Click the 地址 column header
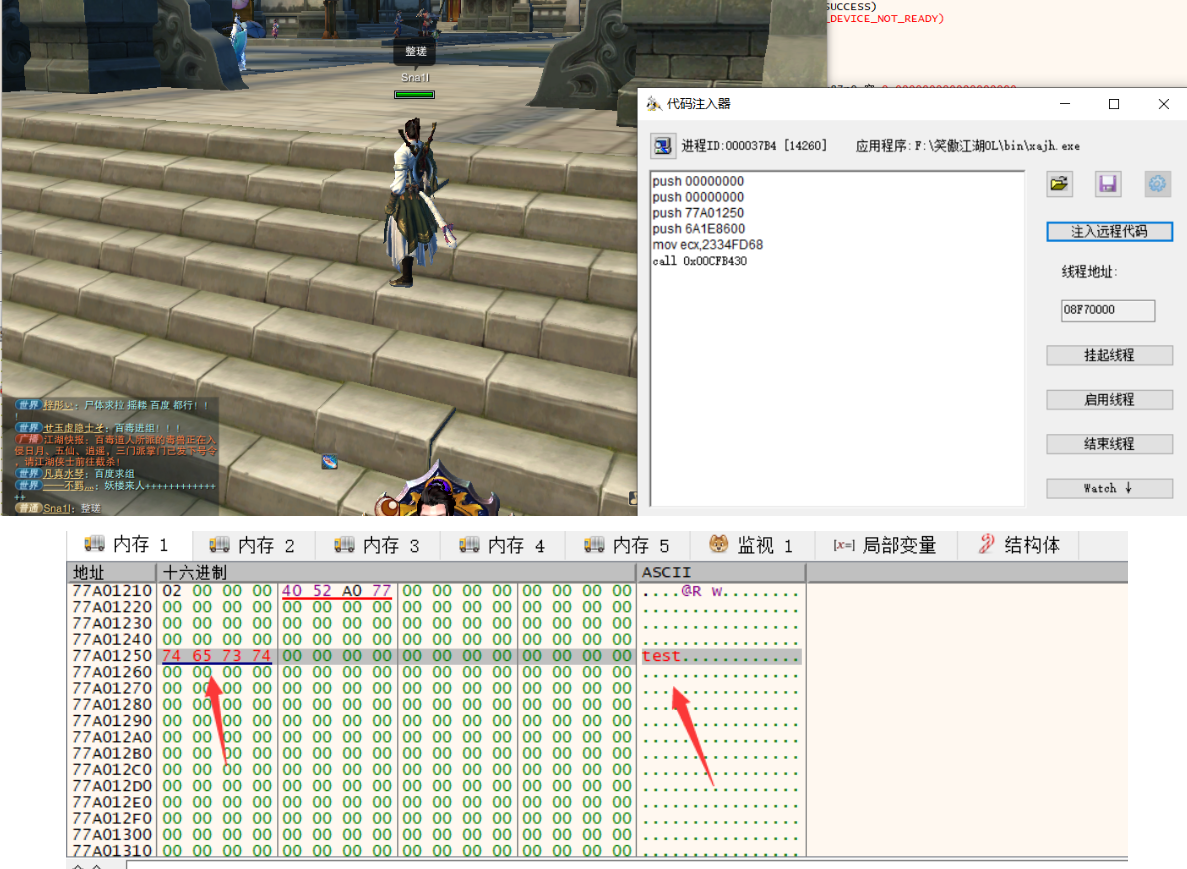Image resolution: width=1187 pixels, height=869 pixels. 112,572
